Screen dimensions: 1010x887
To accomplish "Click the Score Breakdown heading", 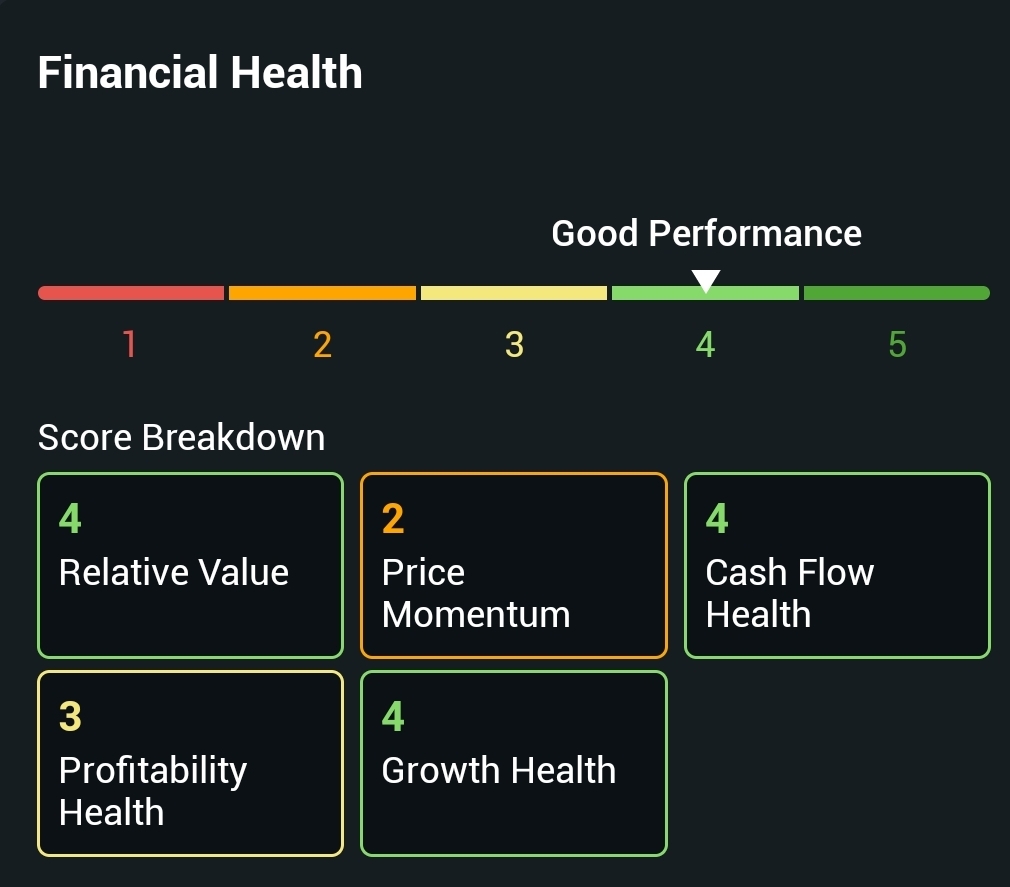I will coord(181,437).
